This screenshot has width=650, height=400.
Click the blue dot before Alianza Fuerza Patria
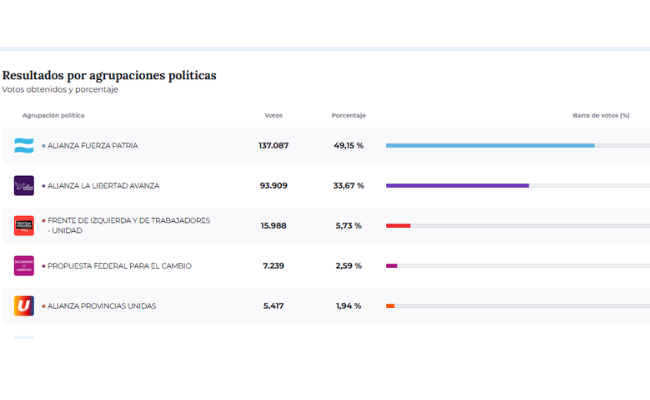43,146
